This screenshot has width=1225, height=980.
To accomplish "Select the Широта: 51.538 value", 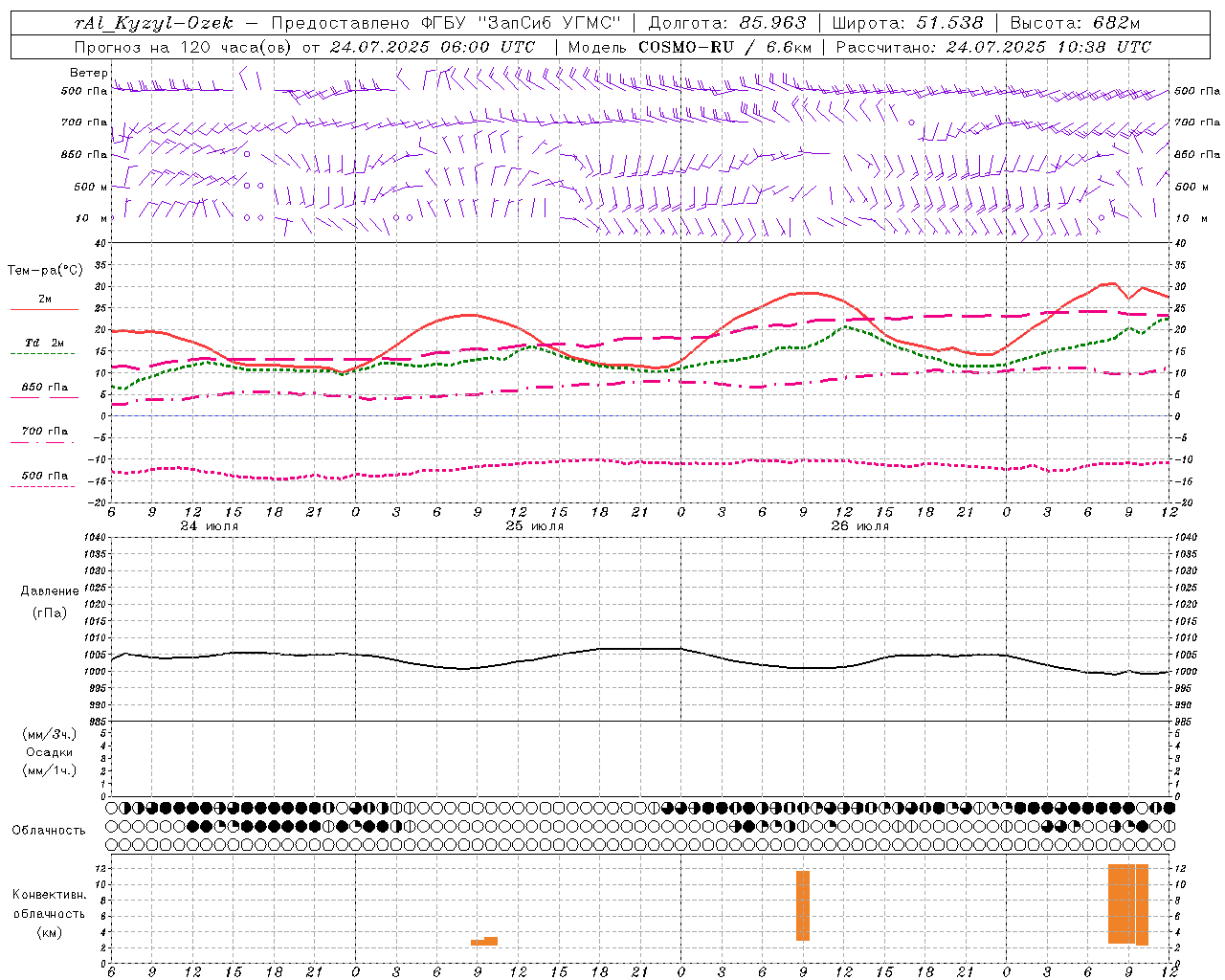I will coord(907,23).
